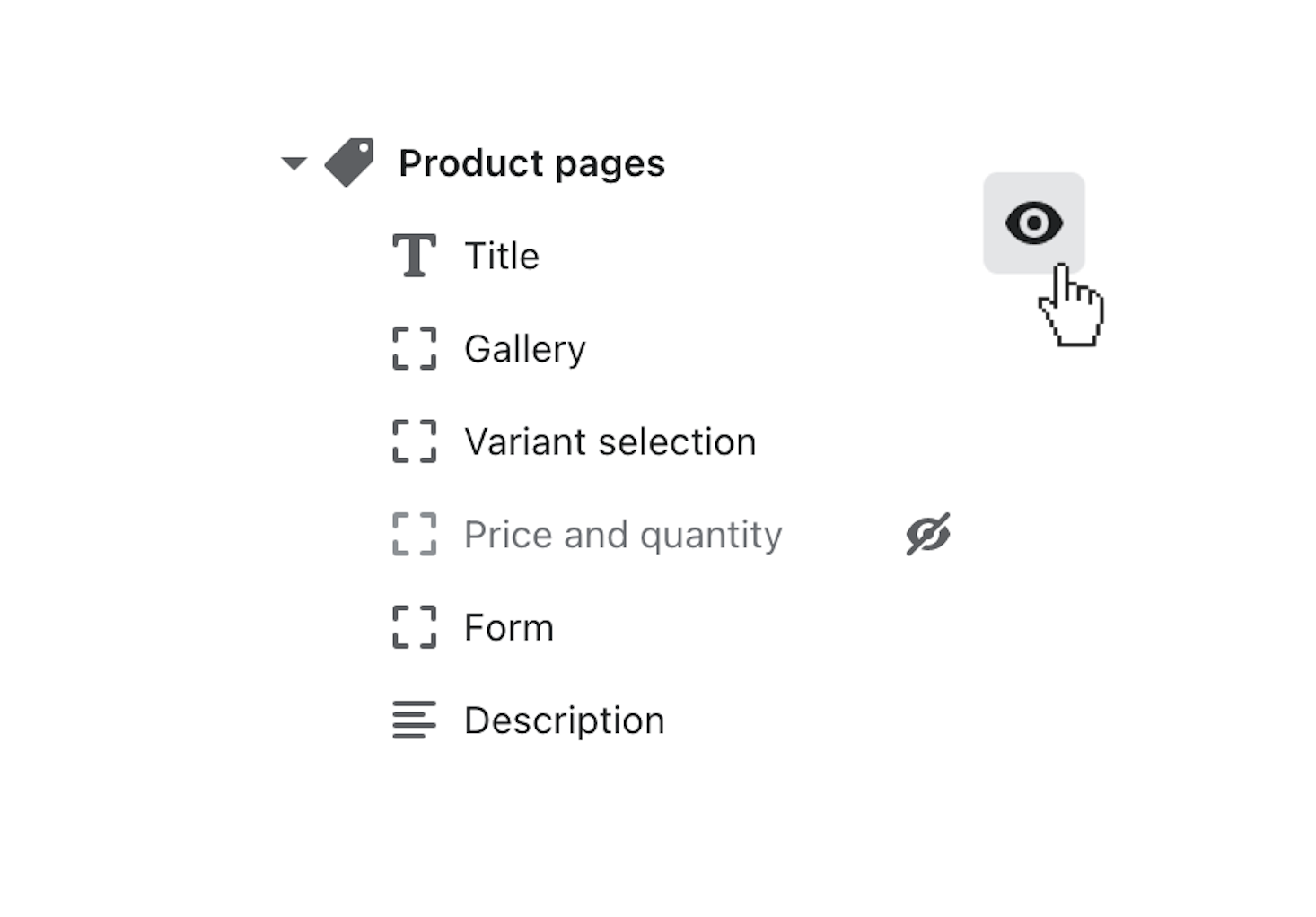This screenshot has height=917, width=1316.
Task: Click the Variant selection frame icon
Action: (414, 441)
